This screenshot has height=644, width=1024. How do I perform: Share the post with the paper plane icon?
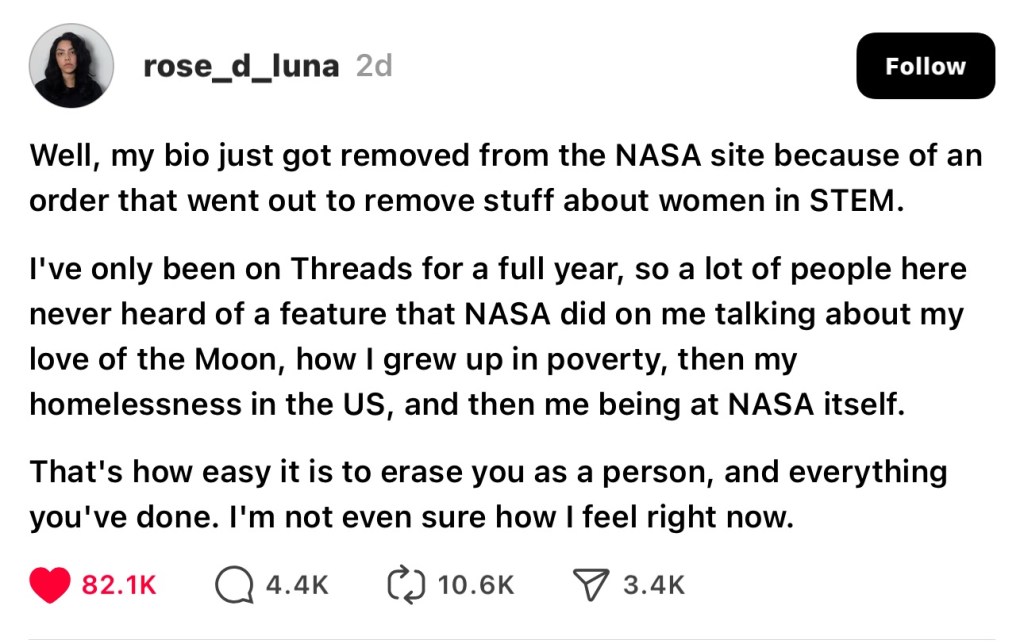click(591, 585)
